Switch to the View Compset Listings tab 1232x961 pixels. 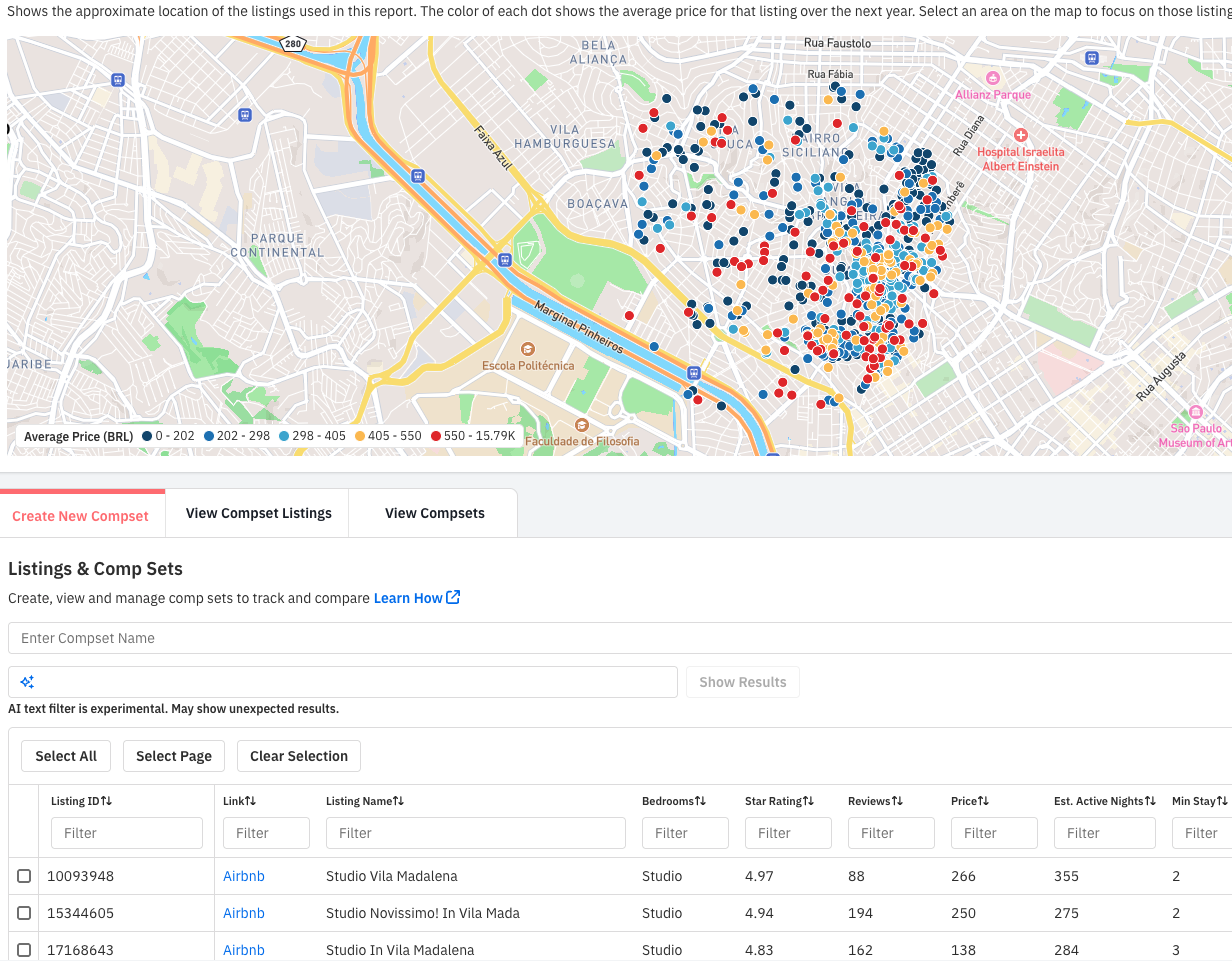pyautogui.click(x=258, y=513)
